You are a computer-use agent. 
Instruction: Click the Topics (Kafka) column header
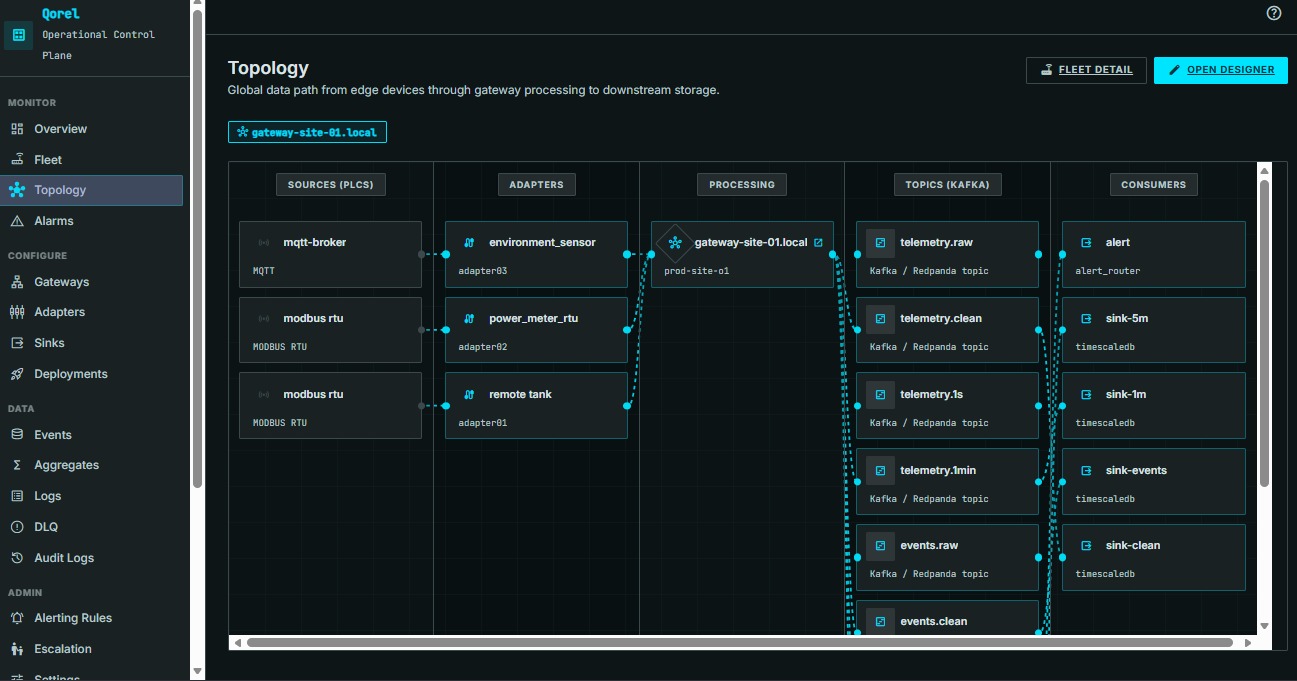point(947,185)
